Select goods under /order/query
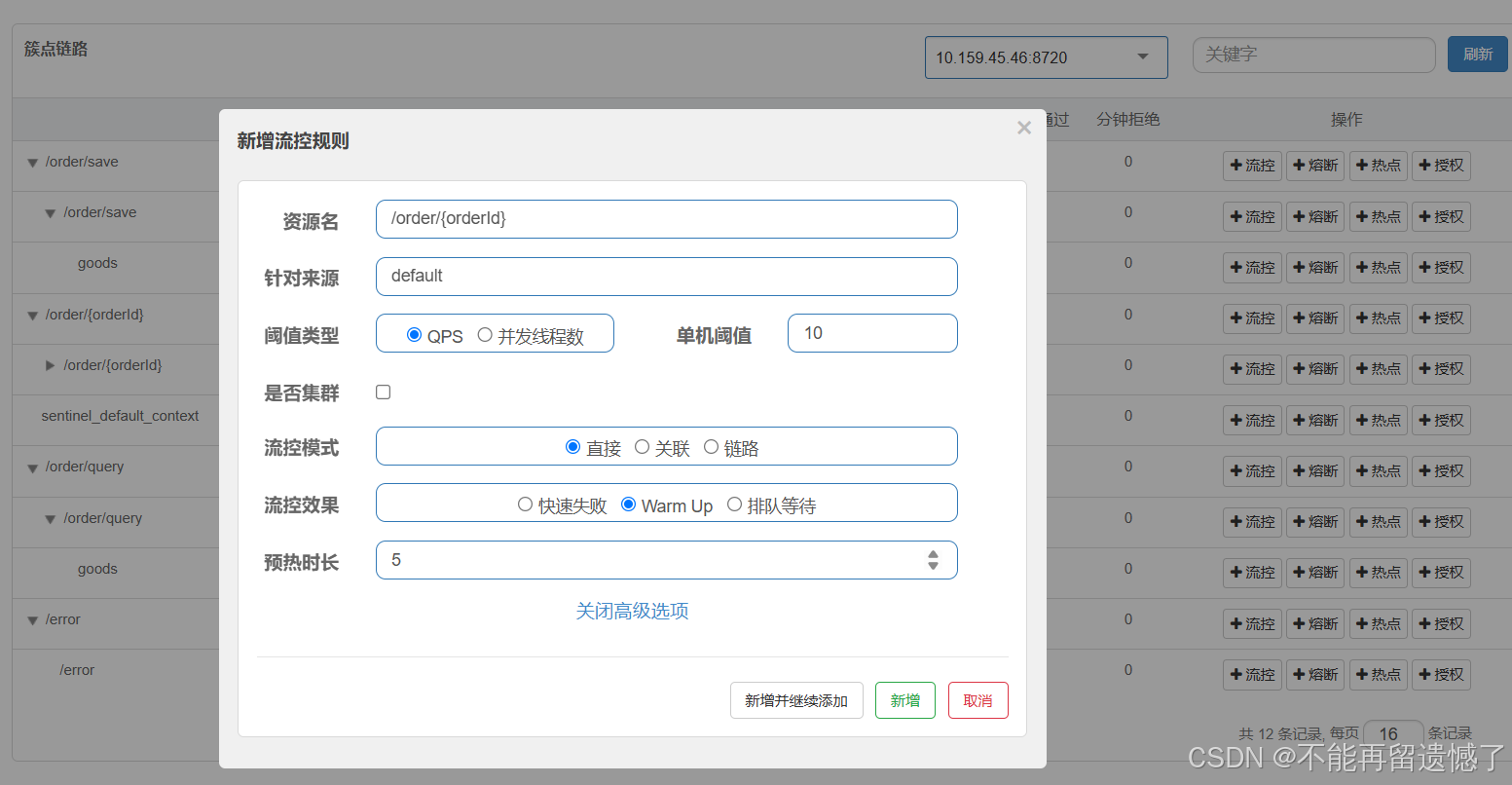 97,569
